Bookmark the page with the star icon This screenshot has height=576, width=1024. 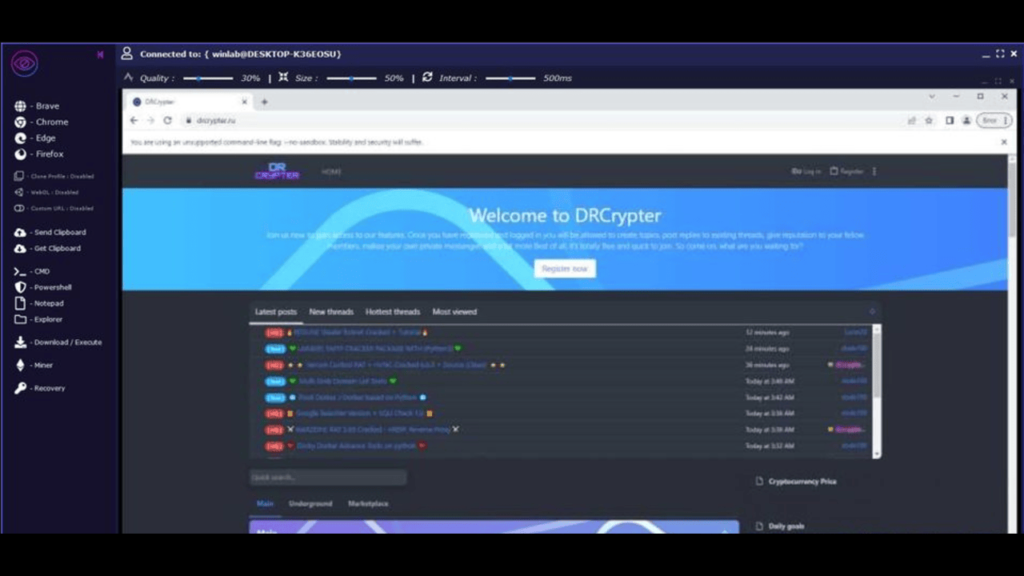pos(929,121)
